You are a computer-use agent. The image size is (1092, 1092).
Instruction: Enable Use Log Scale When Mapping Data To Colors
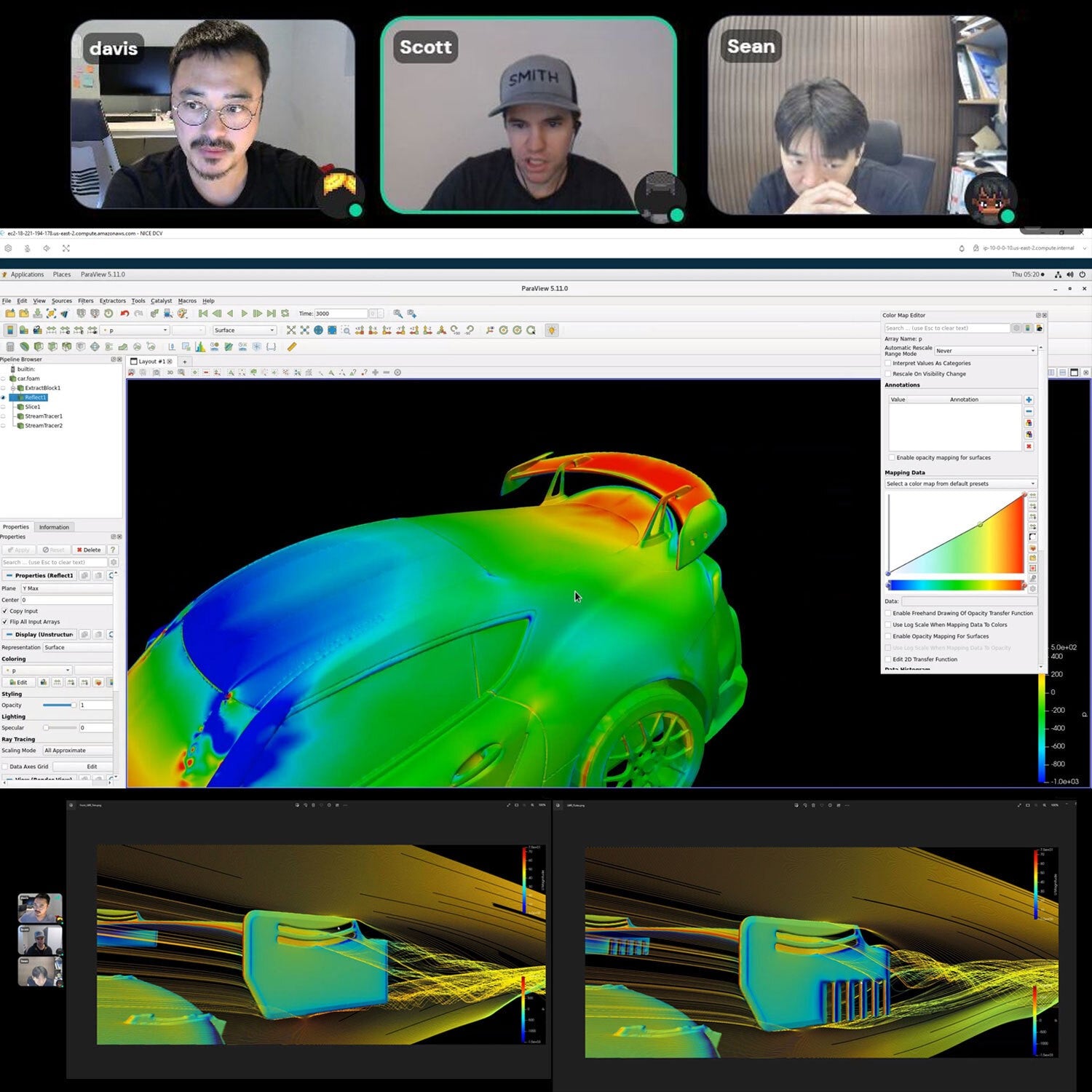pos(888,625)
